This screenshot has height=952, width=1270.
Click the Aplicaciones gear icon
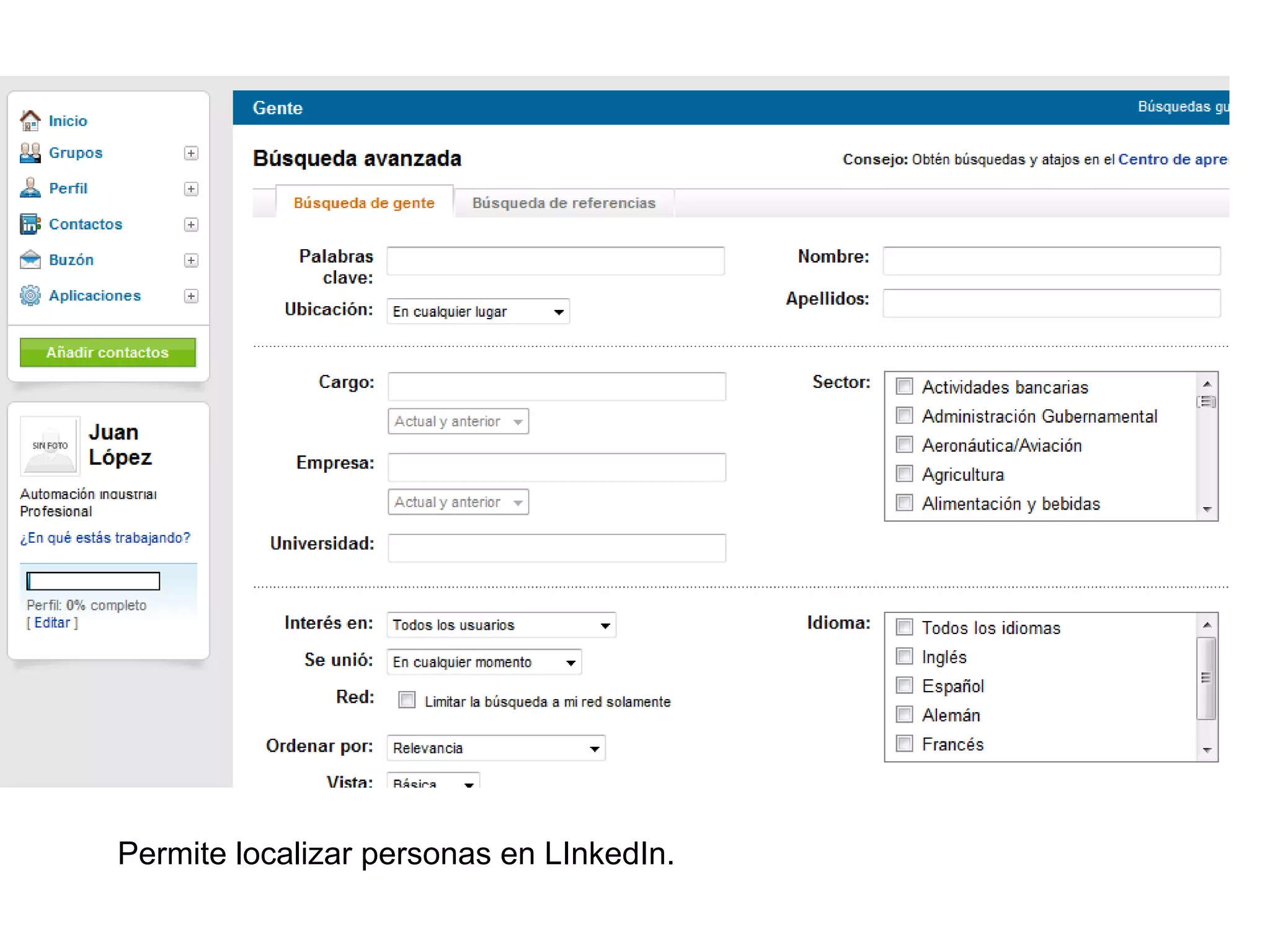click(30, 295)
